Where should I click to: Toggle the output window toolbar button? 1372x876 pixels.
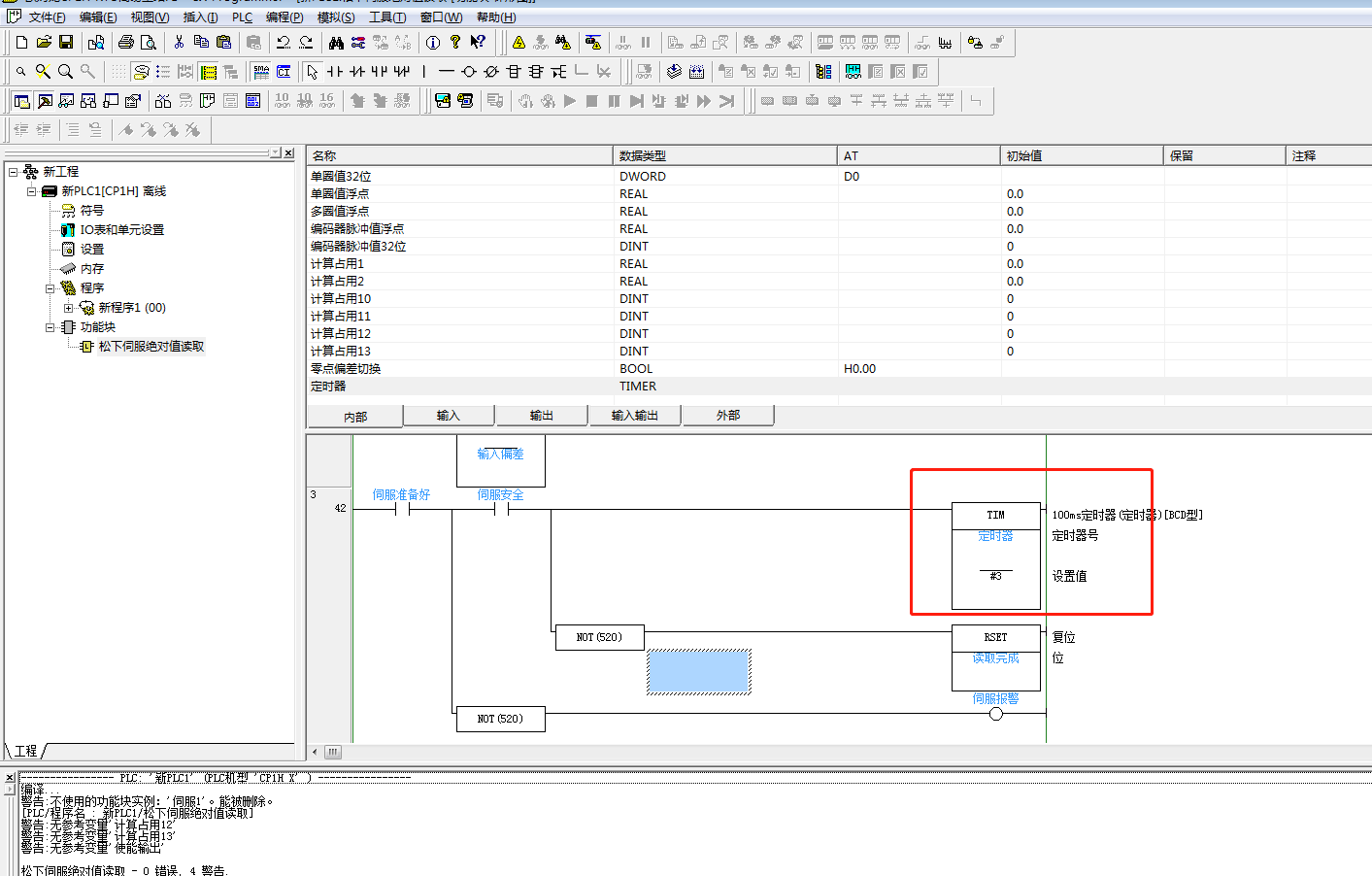pyautogui.click(x=45, y=101)
